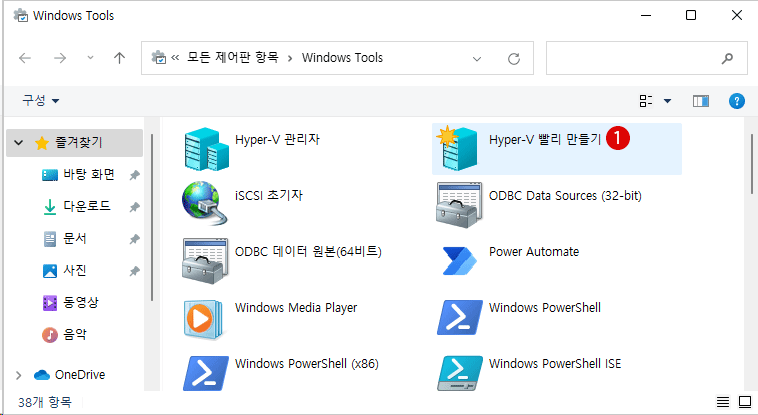Screen dimensions: 758x415
Task: Select 바탕 화면 in the navigation pane
Action: 89,174
